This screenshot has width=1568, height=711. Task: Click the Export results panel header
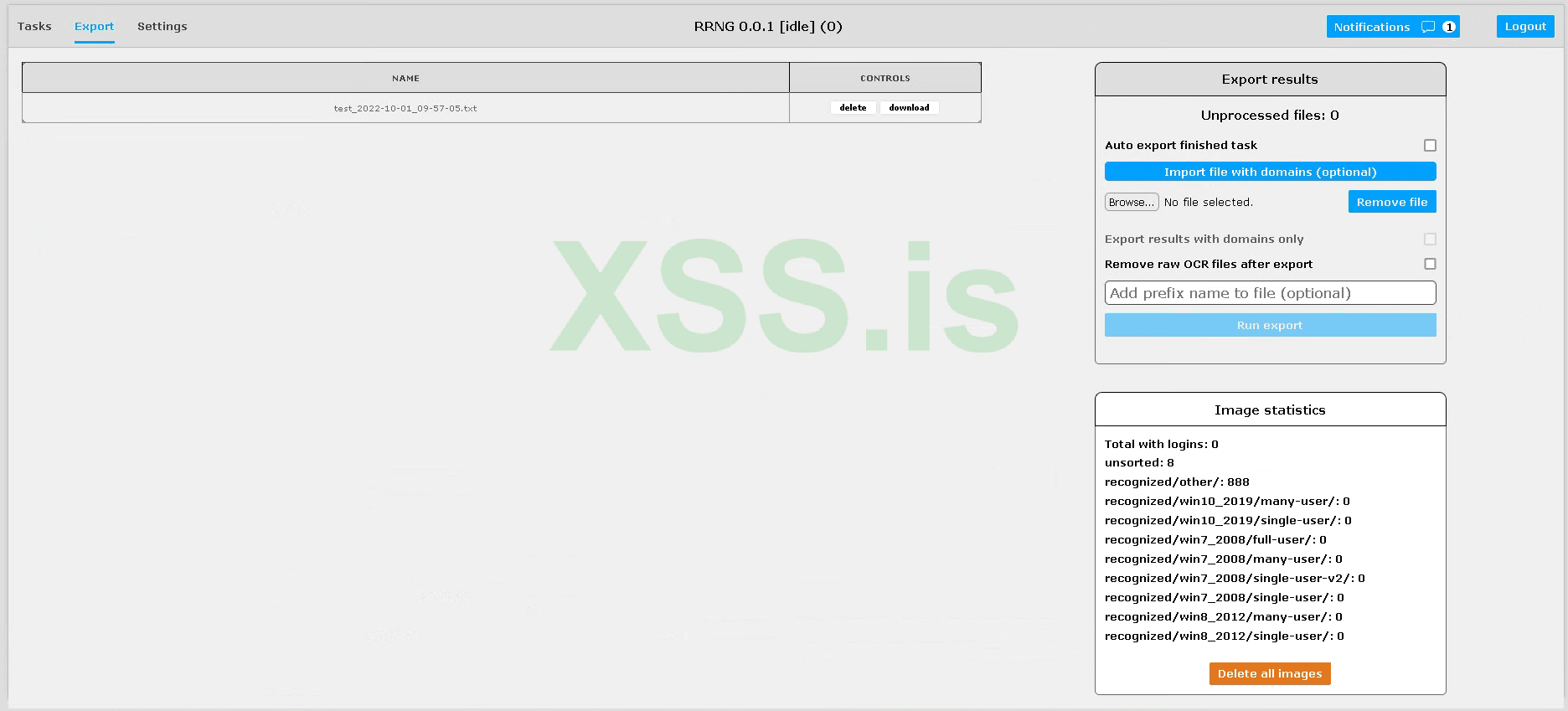click(x=1270, y=80)
